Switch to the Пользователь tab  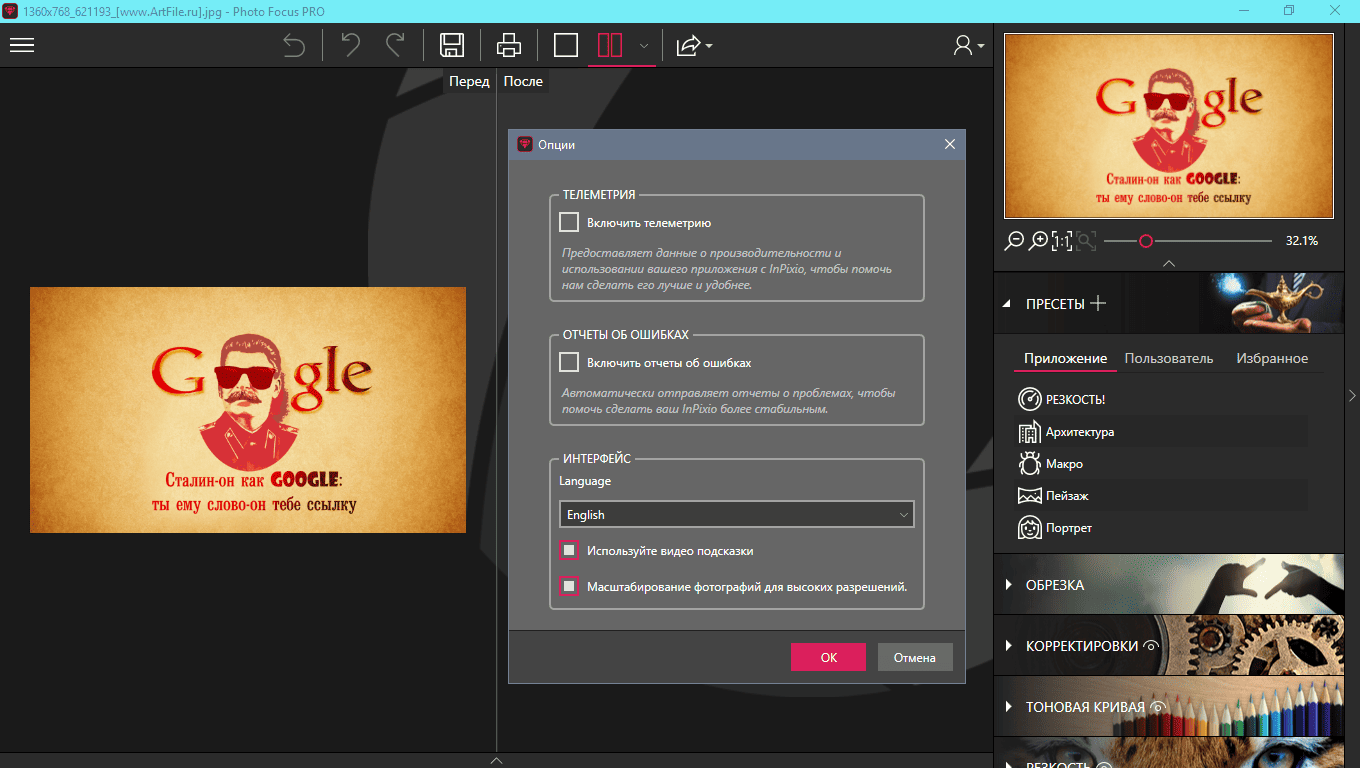click(1169, 358)
